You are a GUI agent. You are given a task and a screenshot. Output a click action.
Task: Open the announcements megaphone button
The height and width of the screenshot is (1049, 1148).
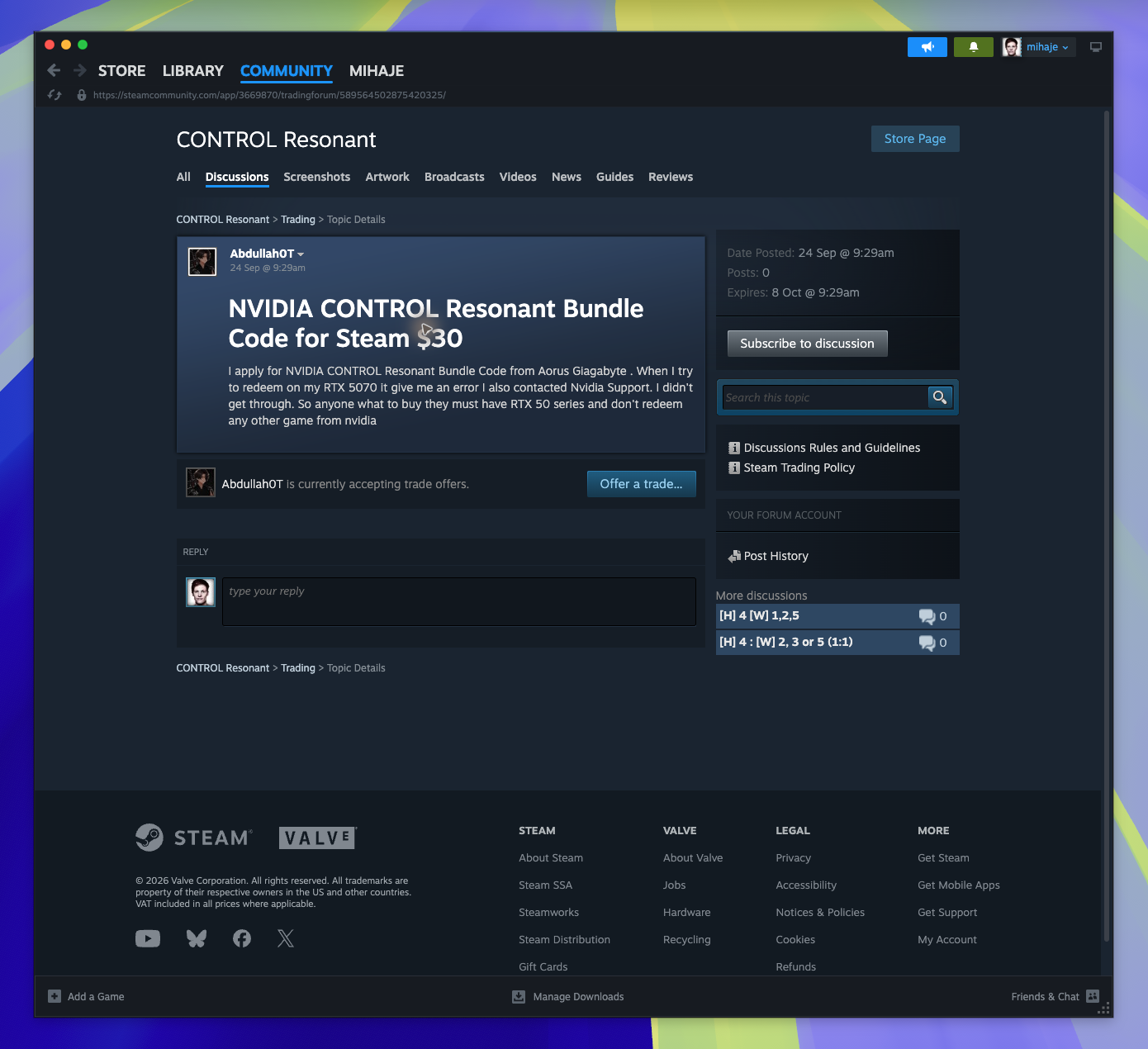927,47
